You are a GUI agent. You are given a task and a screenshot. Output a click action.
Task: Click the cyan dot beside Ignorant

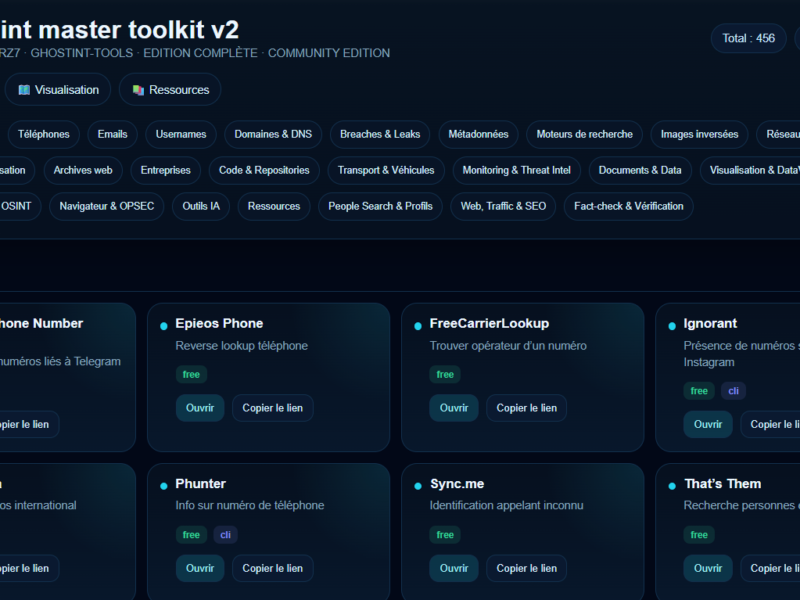672,325
